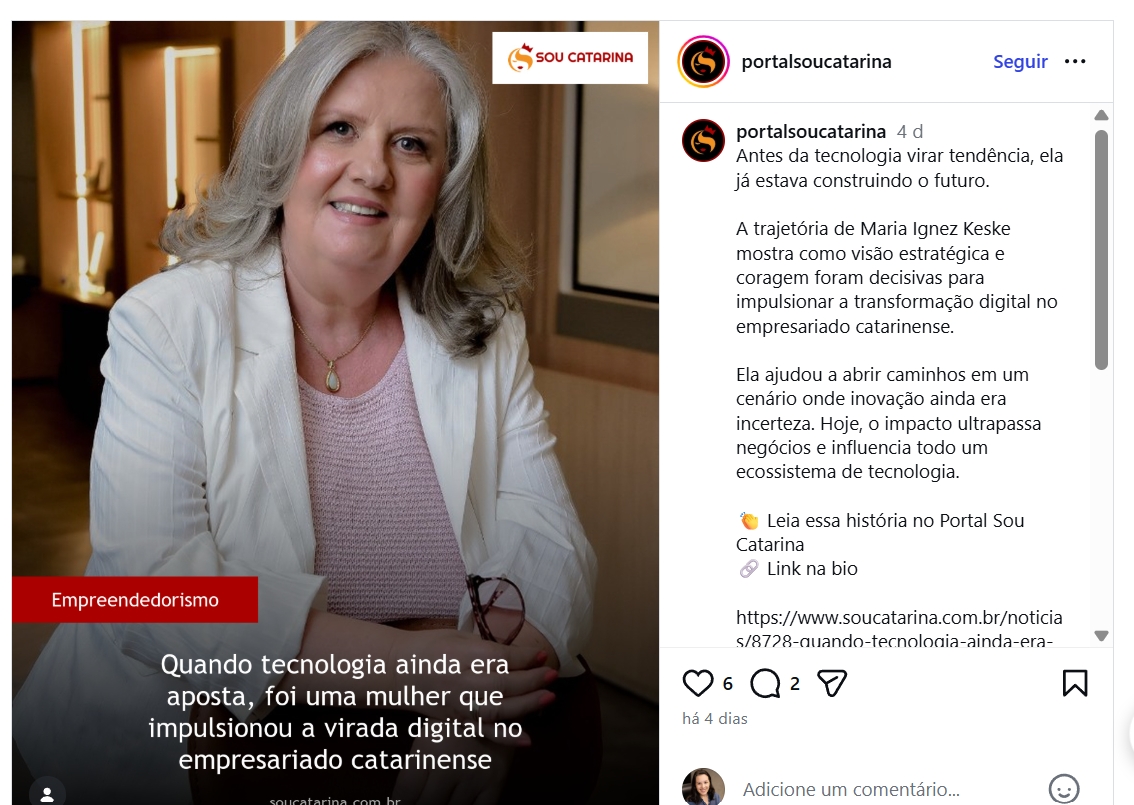Open comments via the speech bubble icon
Screen dimensions: 1134x805
(x=765, y=683)
